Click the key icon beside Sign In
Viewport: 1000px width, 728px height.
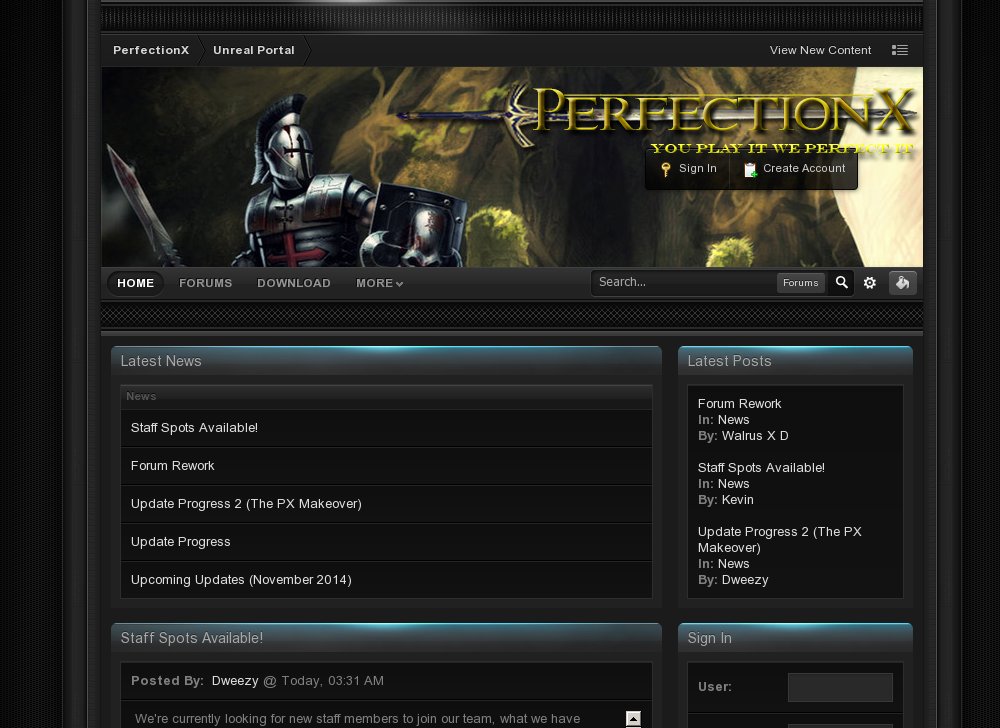(666, 169)
